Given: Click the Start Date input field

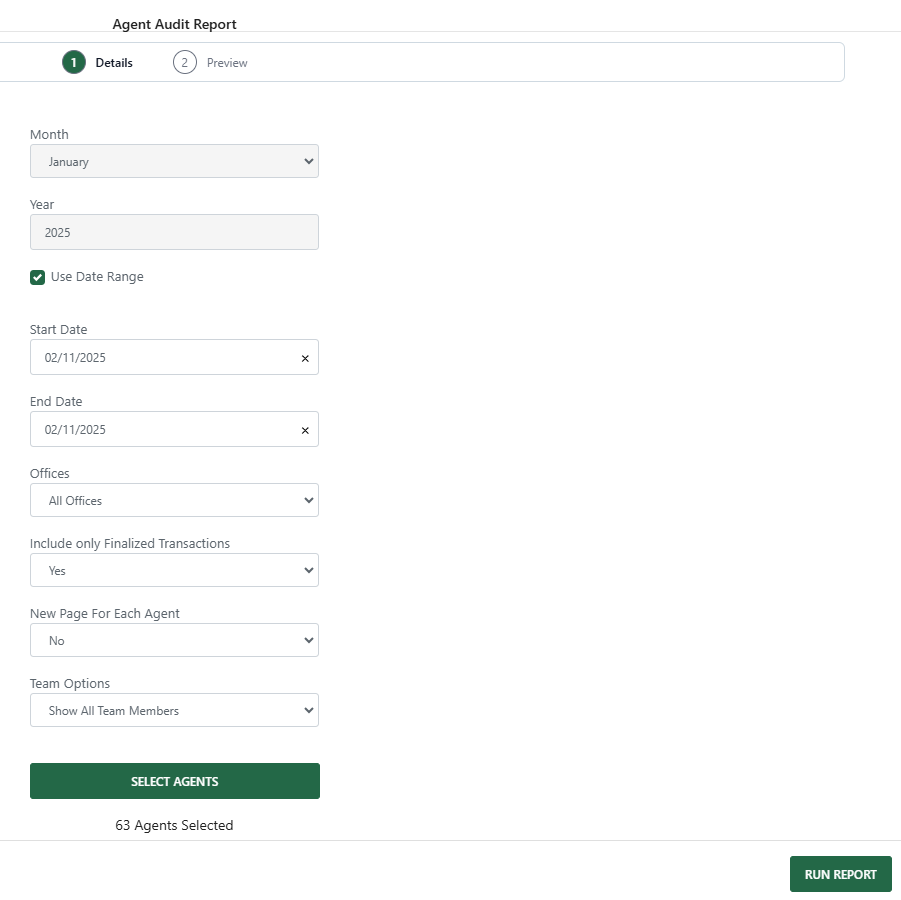Looking at the screenshot, I should click(x=160, y=357).
